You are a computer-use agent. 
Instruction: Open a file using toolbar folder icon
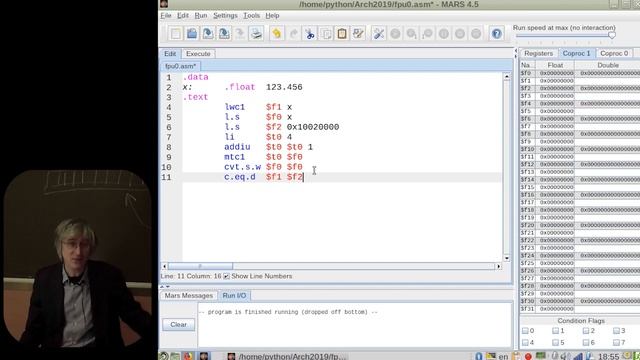coord(192,33)
